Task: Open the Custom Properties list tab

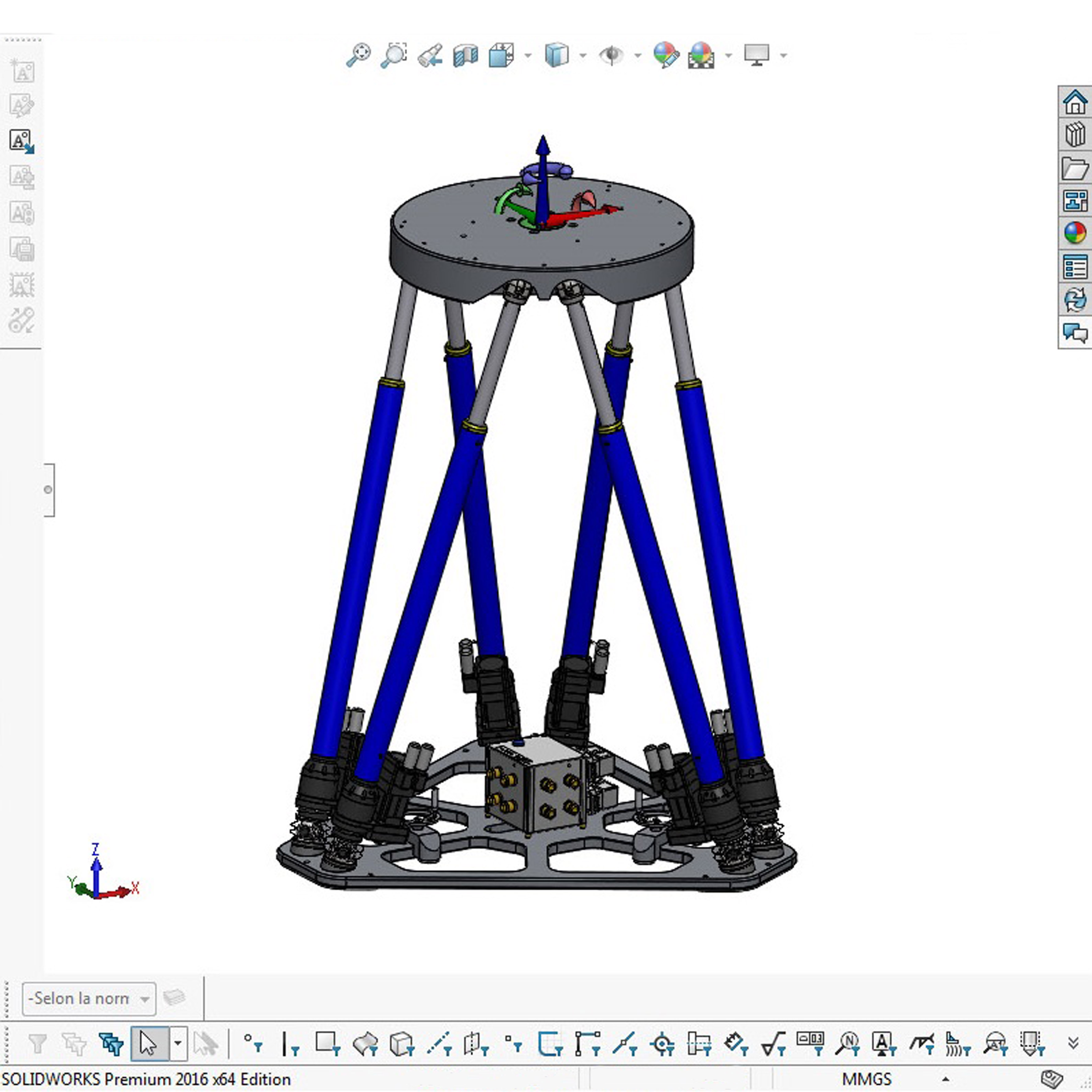Action: click(1075, 267)
